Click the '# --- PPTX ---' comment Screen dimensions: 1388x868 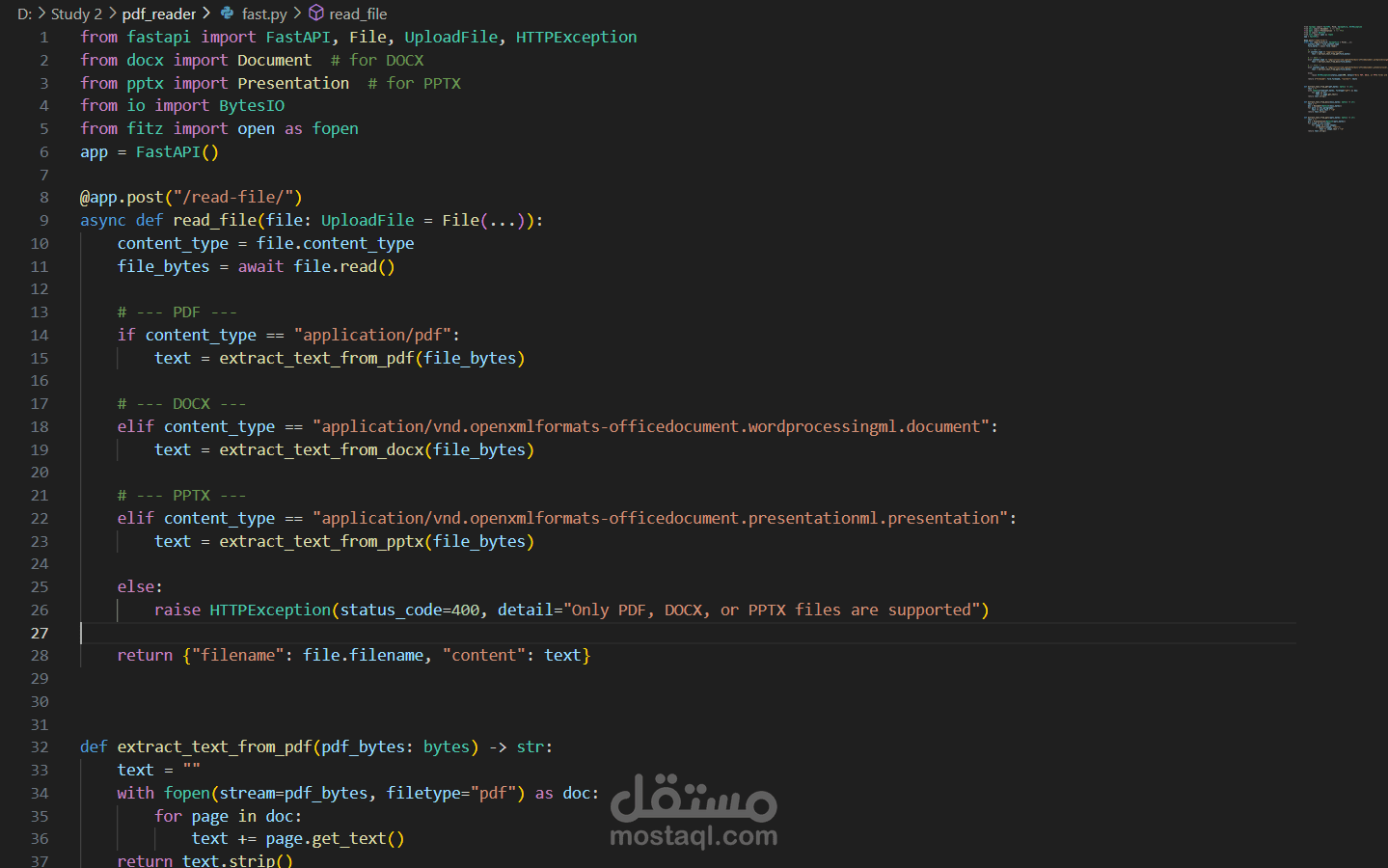point(182,495)
